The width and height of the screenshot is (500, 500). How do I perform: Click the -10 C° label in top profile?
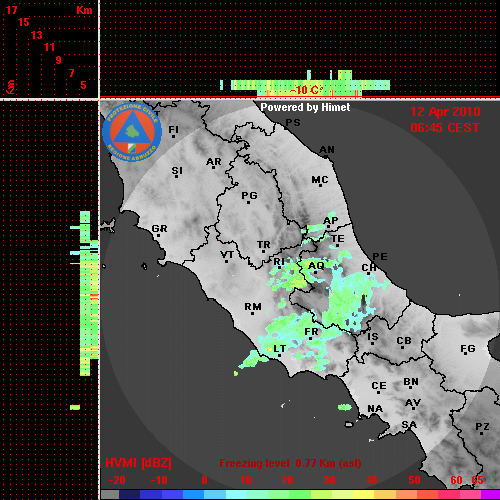point(307,90)
